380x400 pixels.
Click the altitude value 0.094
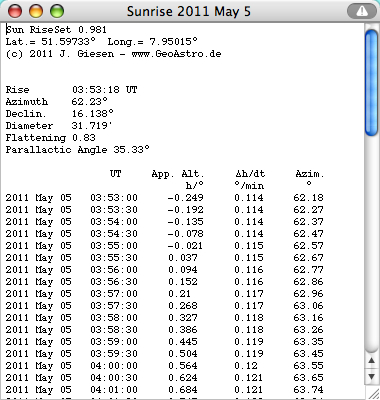click(x=183, y=270)
